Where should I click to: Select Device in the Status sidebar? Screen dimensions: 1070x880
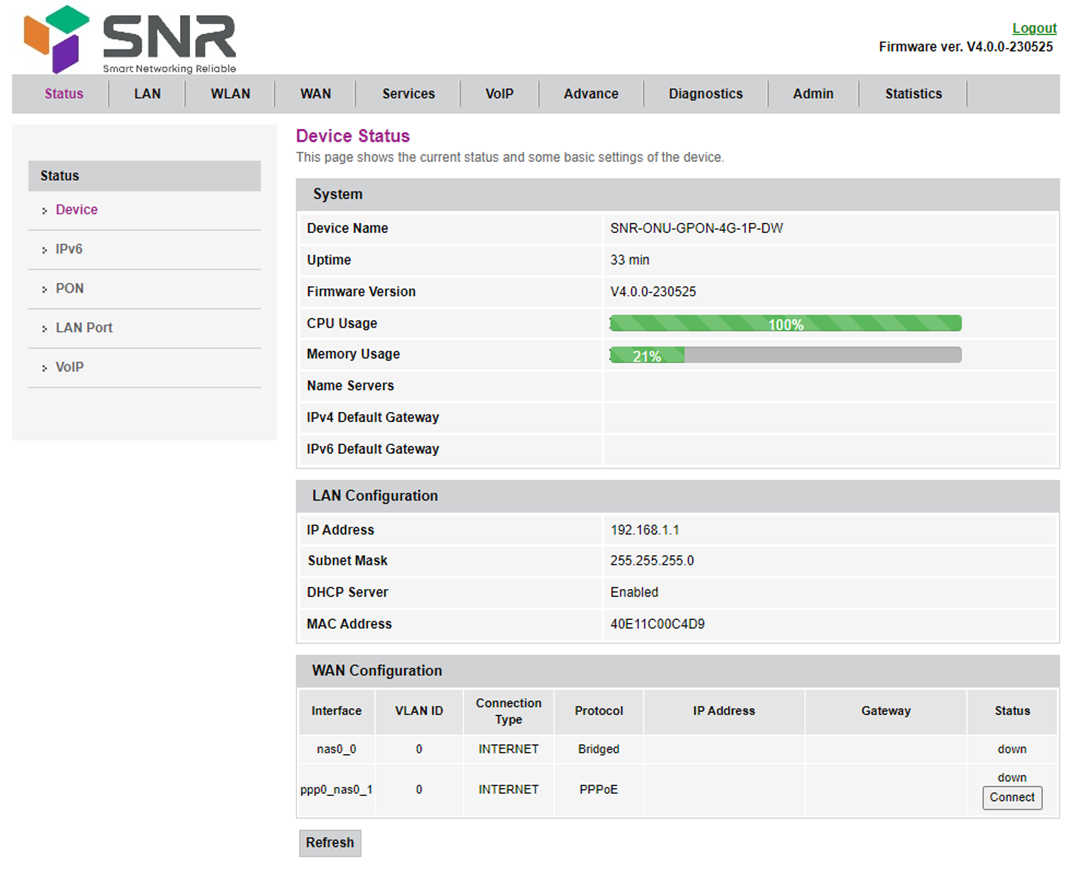(x=76, y=210)
